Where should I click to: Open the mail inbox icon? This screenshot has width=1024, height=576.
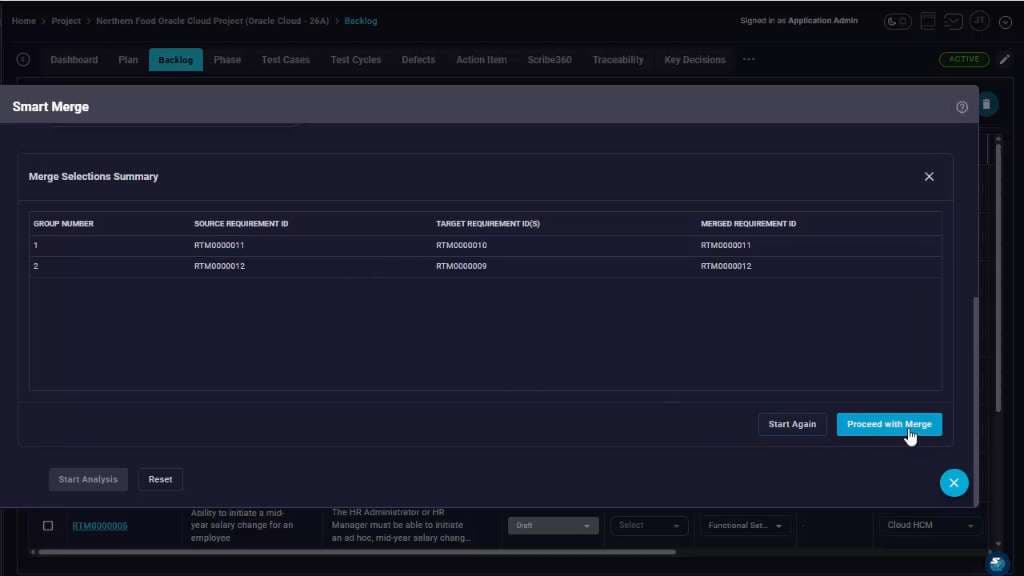click(x=953, y=21)
